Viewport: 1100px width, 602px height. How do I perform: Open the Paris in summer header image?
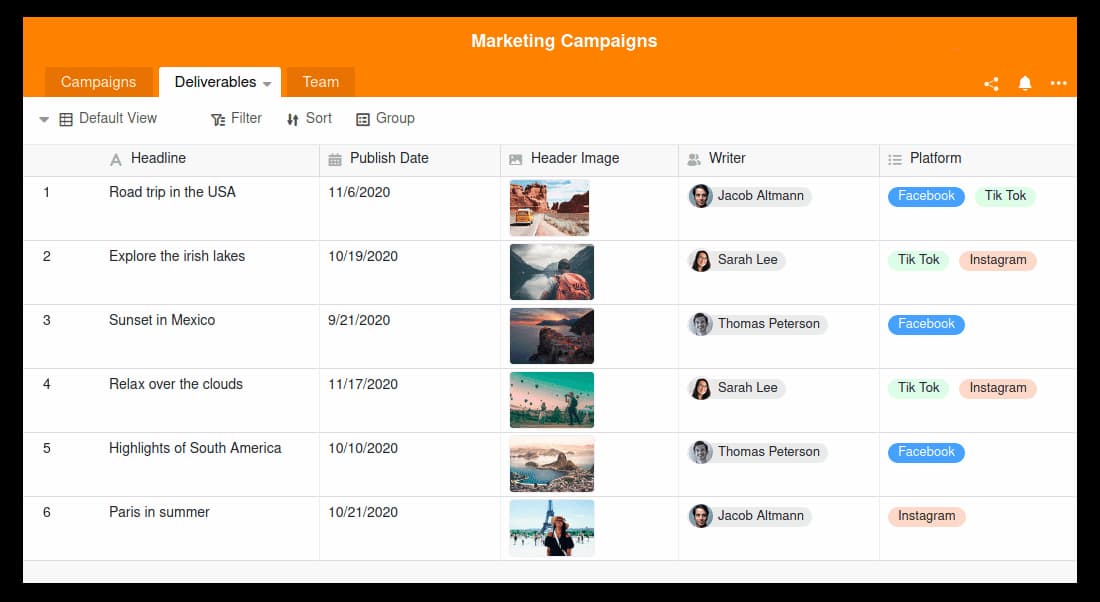(x=551, y=528)
